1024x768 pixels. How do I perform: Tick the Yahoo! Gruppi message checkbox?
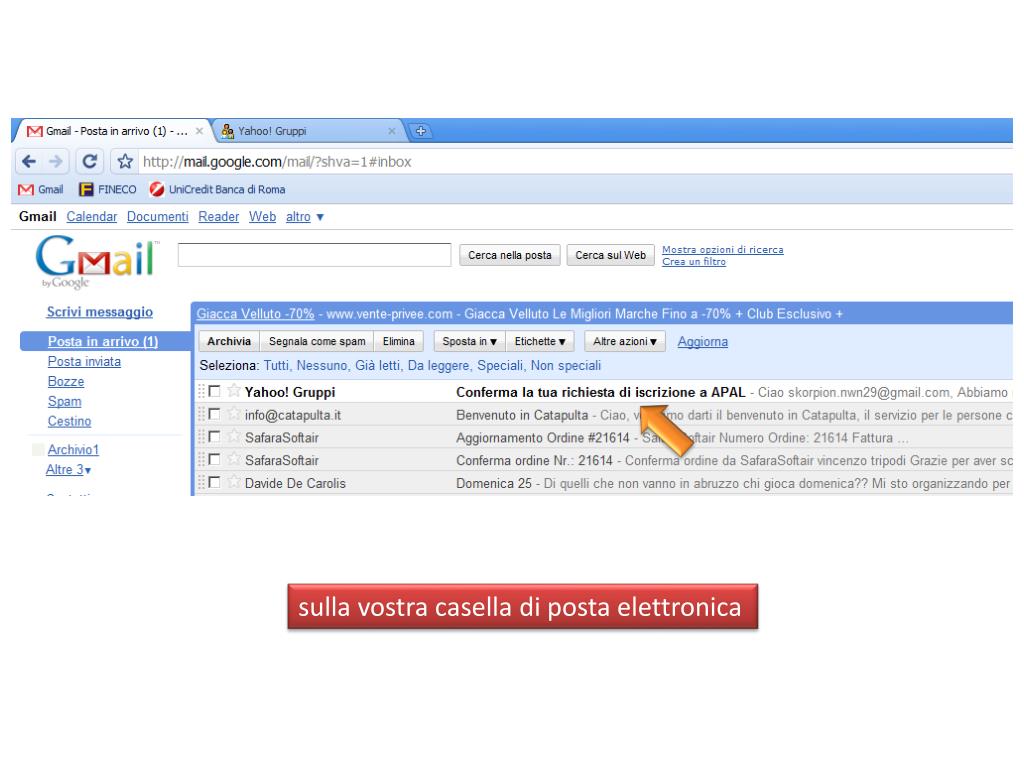click(214, 391)
